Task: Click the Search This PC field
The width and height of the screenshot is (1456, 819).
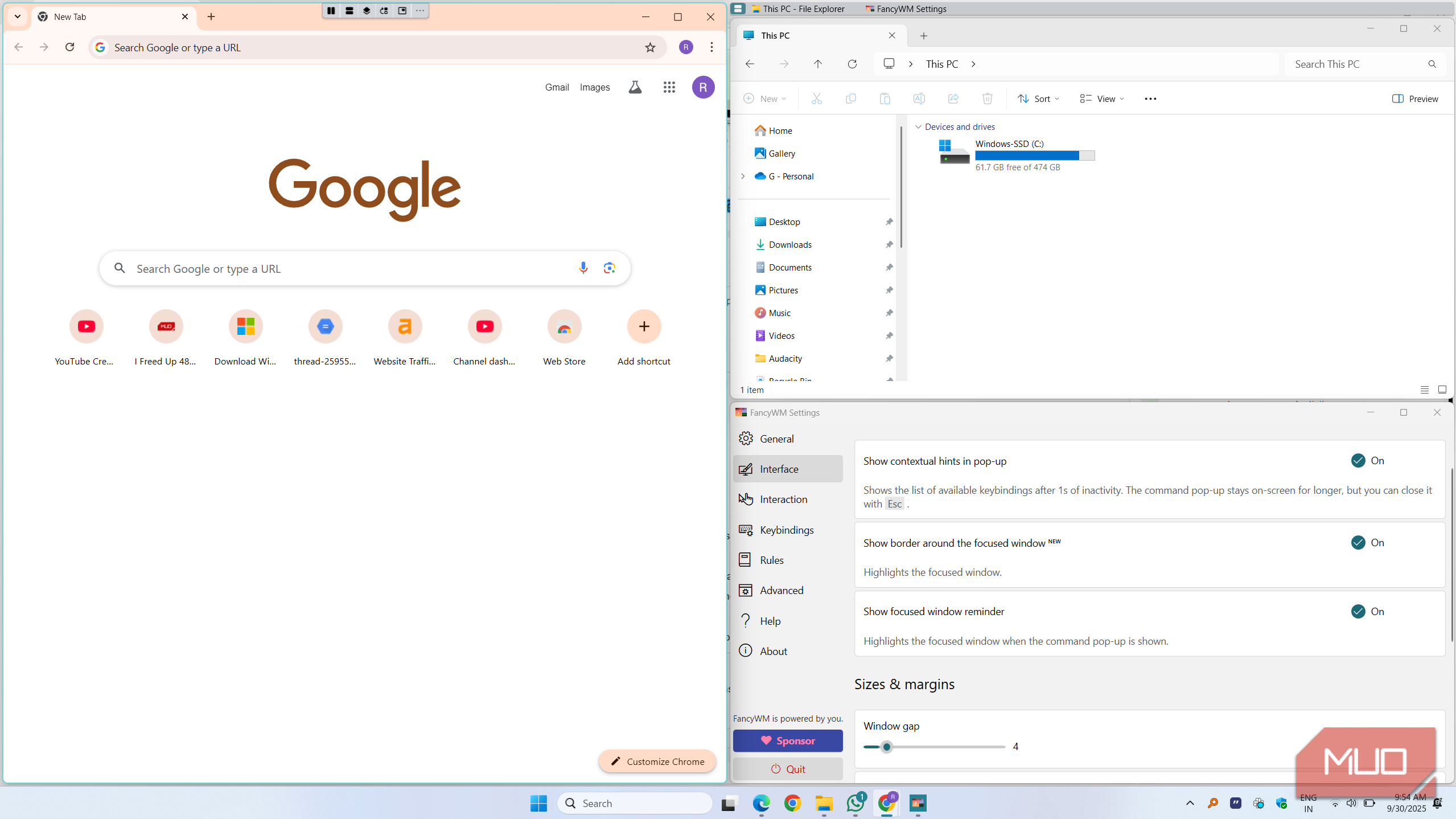Action: click(x=1364, y=64)
